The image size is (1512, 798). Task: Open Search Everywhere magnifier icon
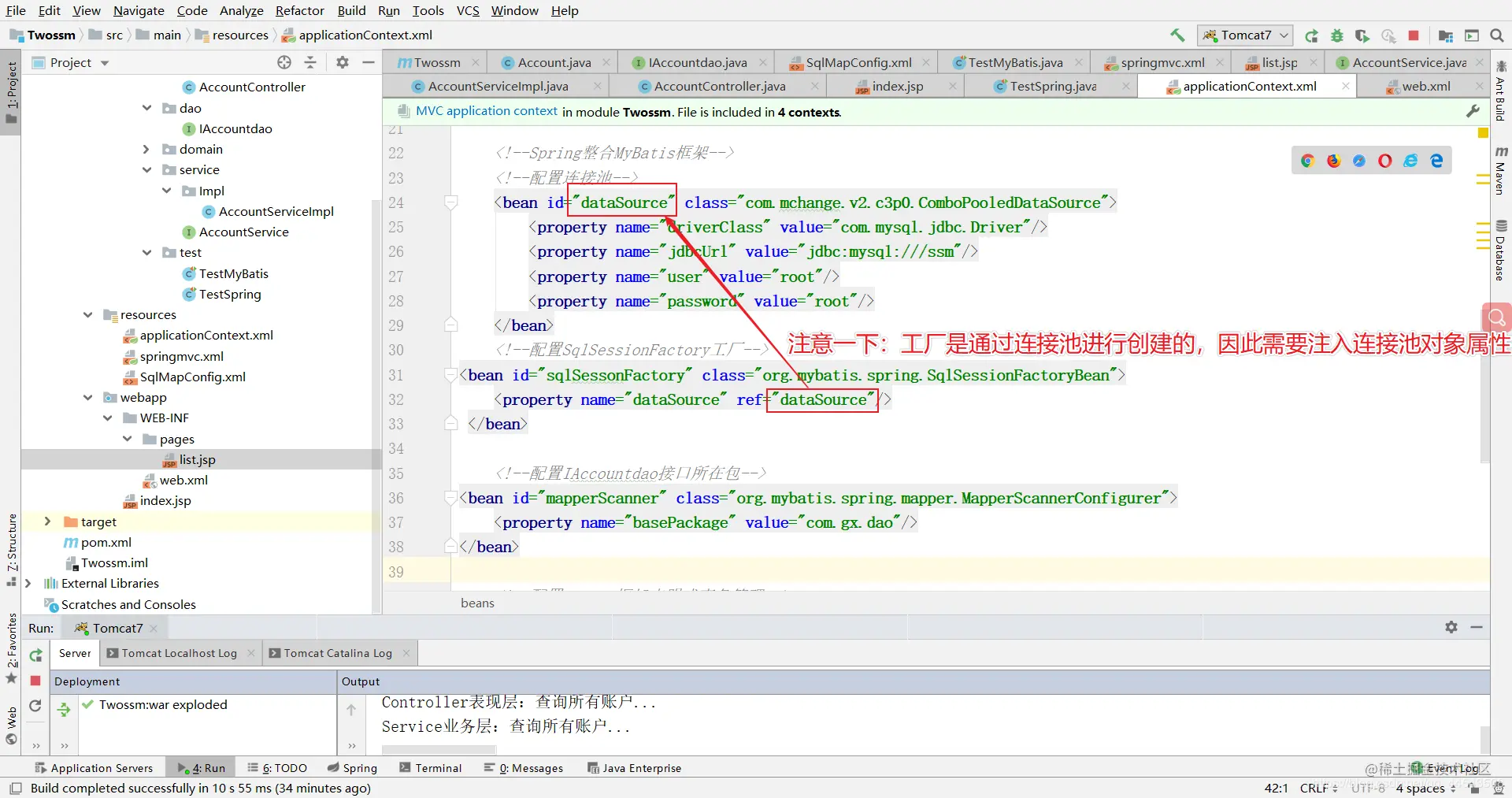tap(1497, 35)
